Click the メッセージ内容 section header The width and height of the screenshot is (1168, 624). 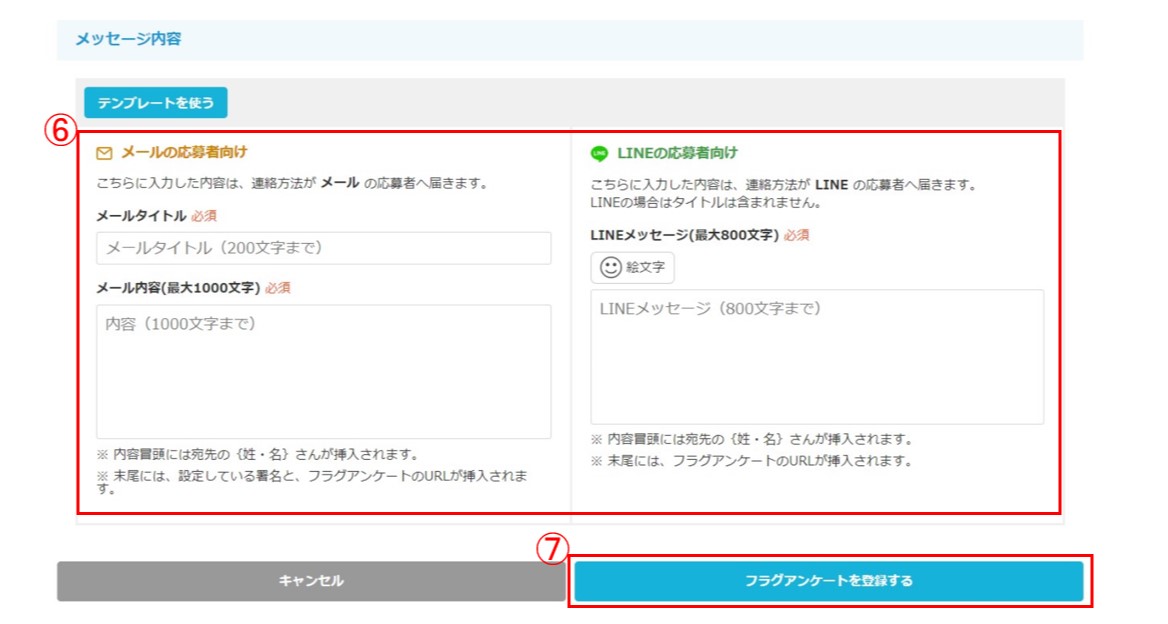pyautogui.click(x=128, y=40)
